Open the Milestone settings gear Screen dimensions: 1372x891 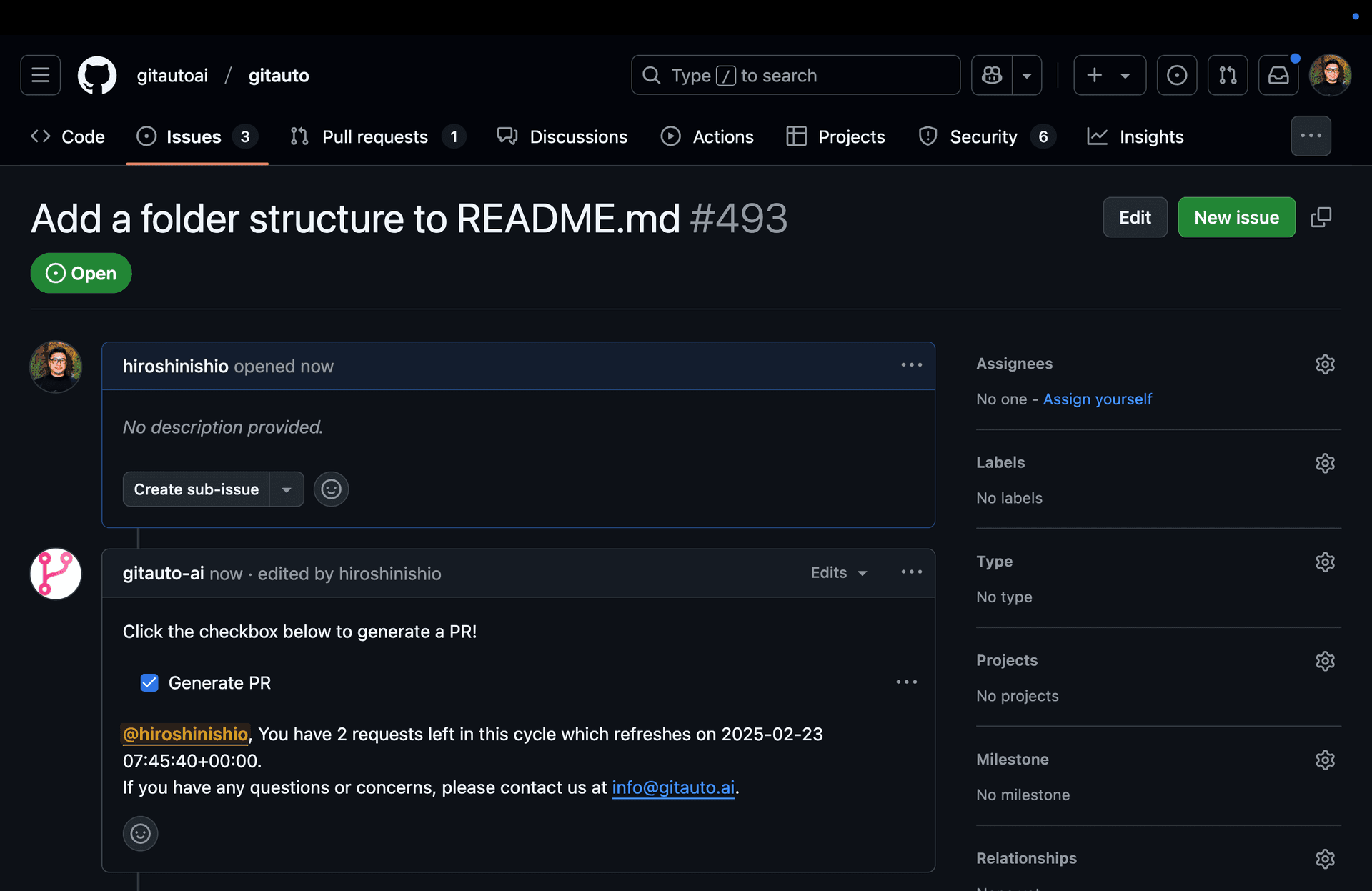1325,760
